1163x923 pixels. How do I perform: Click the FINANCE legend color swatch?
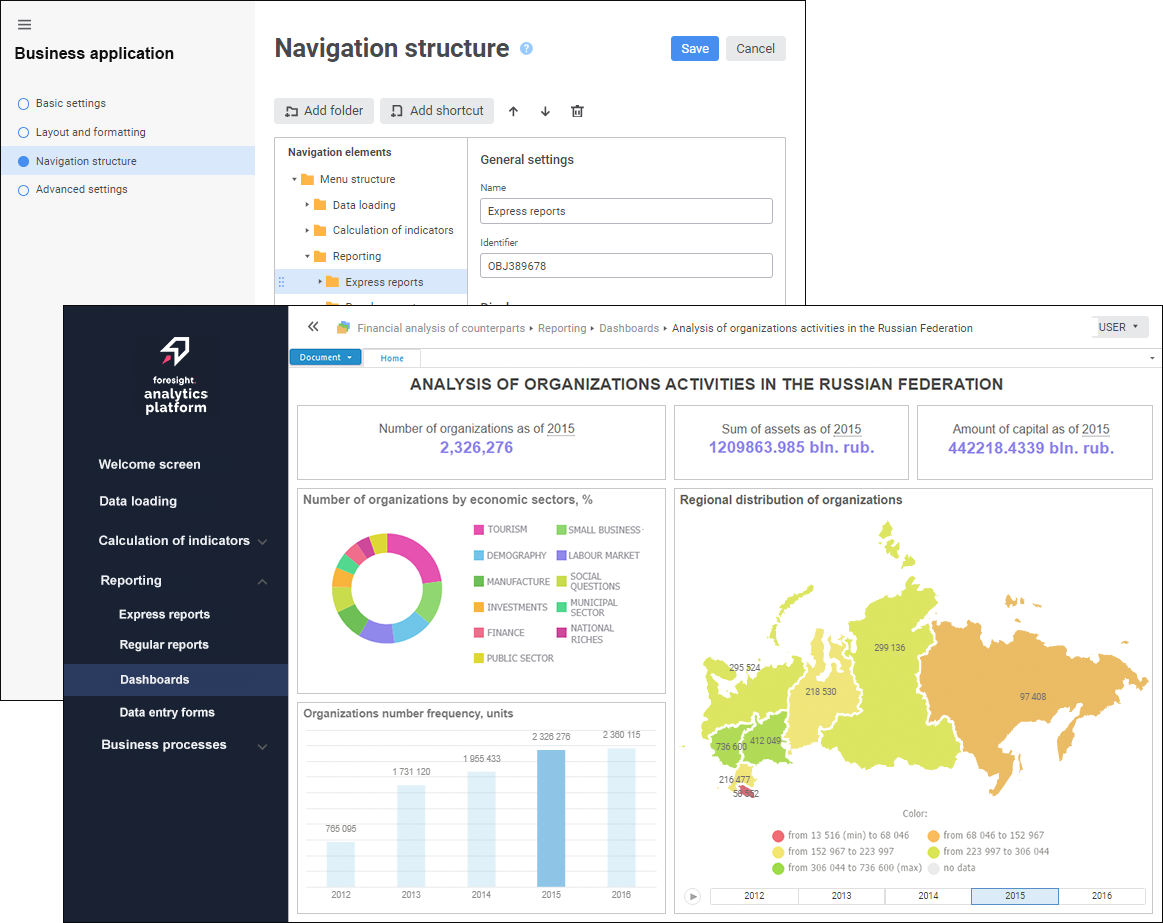pyautogui.click(x=478, y=633)
